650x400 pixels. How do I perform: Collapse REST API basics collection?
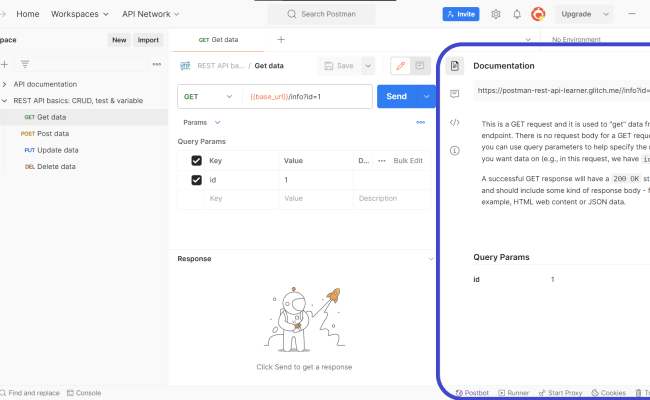tap(5, 101)
